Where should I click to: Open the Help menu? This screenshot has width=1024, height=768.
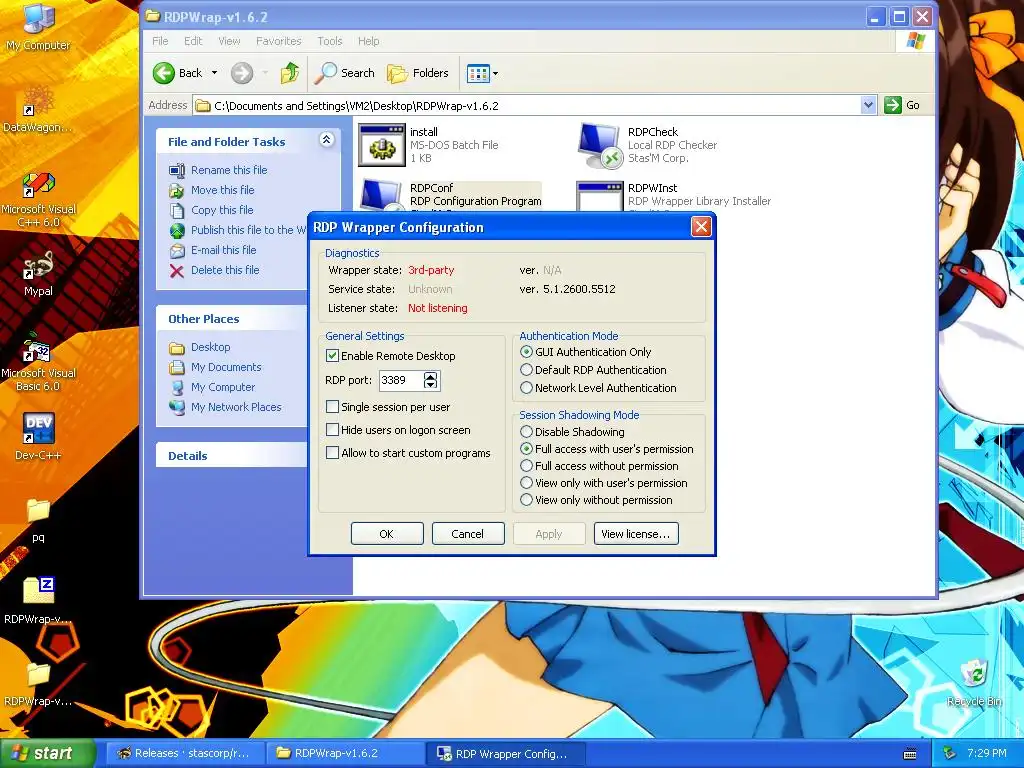coord(368,41)
